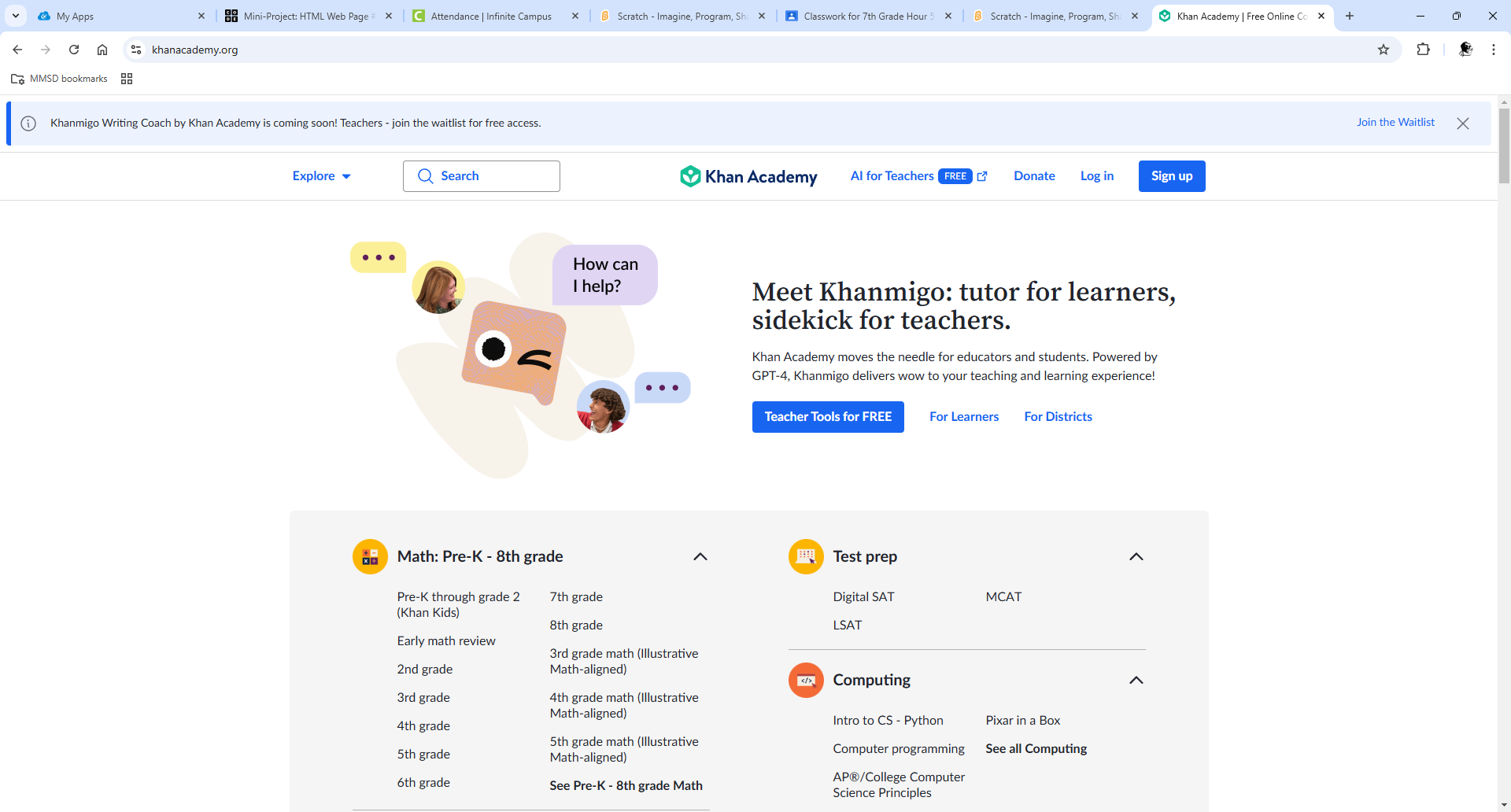Click the Join the Waitlist link
1511x812 pixels.
1395,123
